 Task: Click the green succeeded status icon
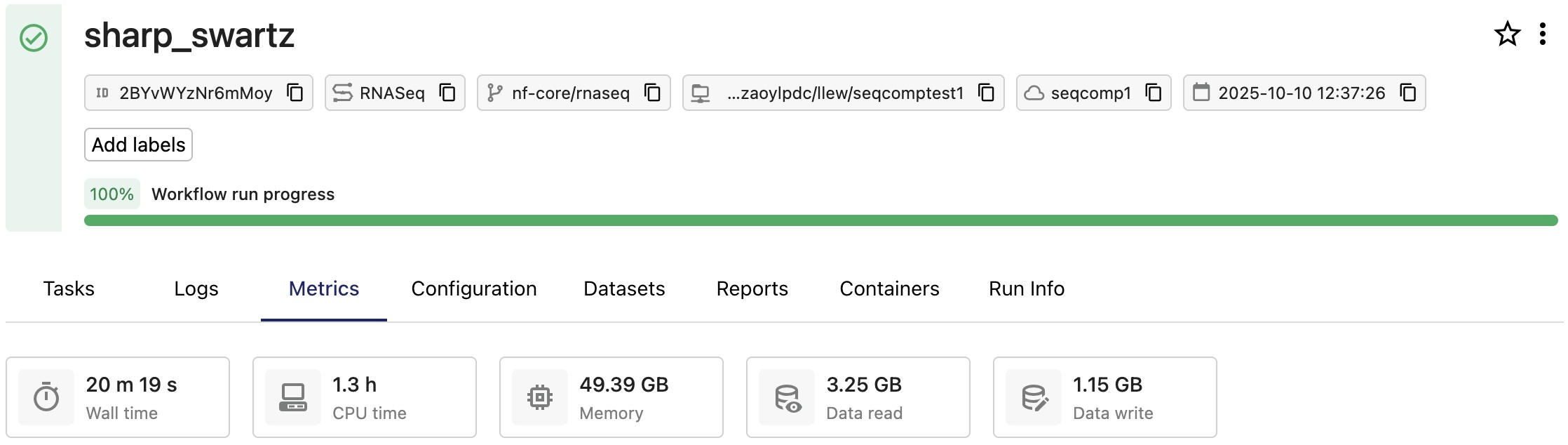(34, 38)
